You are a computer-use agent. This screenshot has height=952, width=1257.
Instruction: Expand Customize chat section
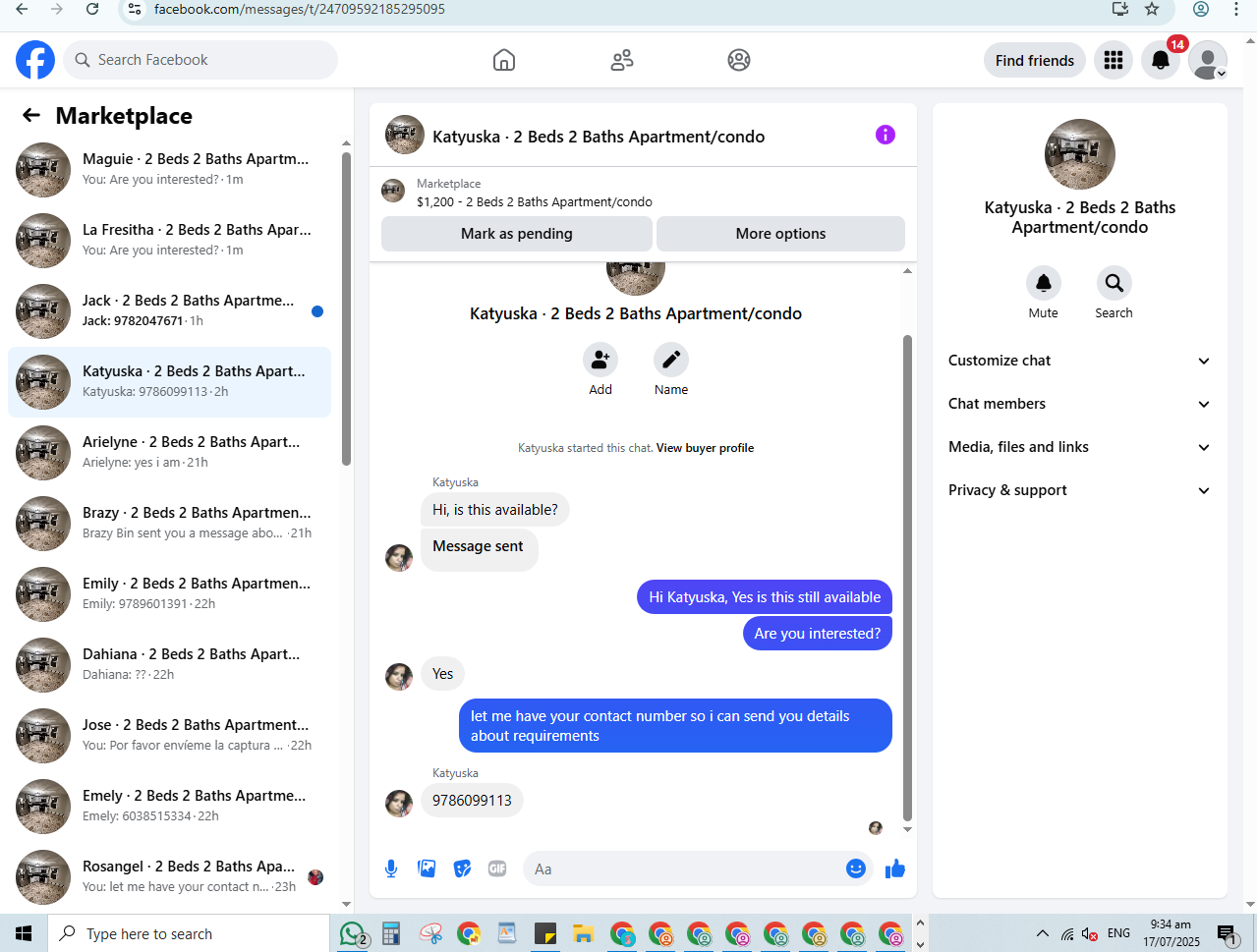point(1079,361)
